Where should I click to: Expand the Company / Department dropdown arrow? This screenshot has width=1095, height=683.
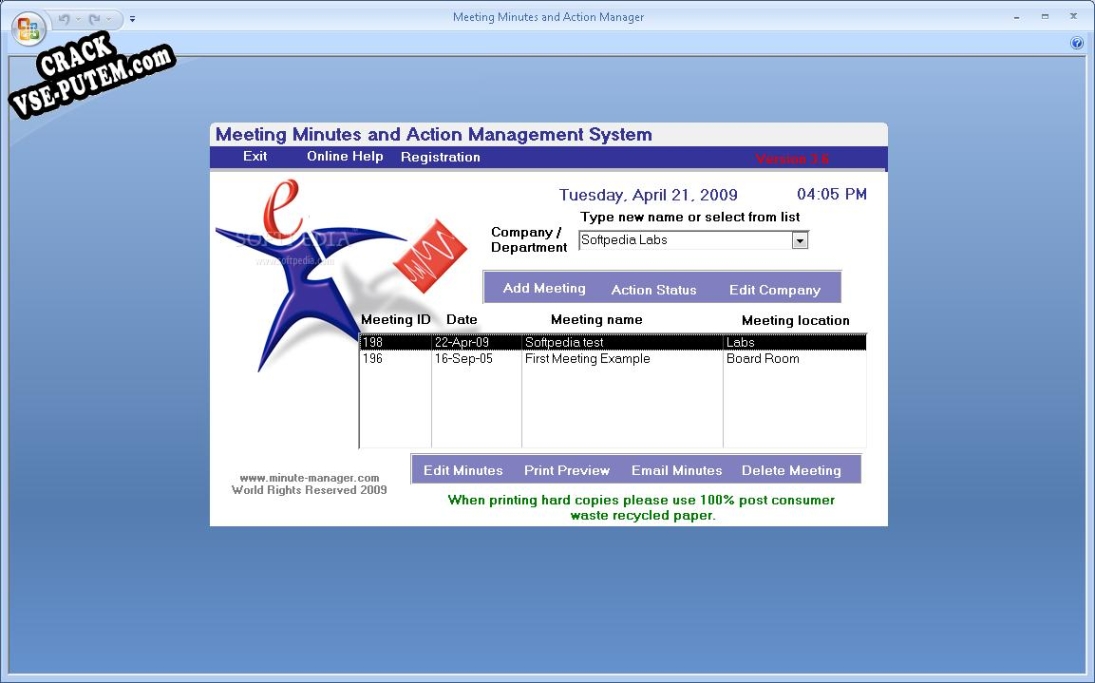click(800, 240)
